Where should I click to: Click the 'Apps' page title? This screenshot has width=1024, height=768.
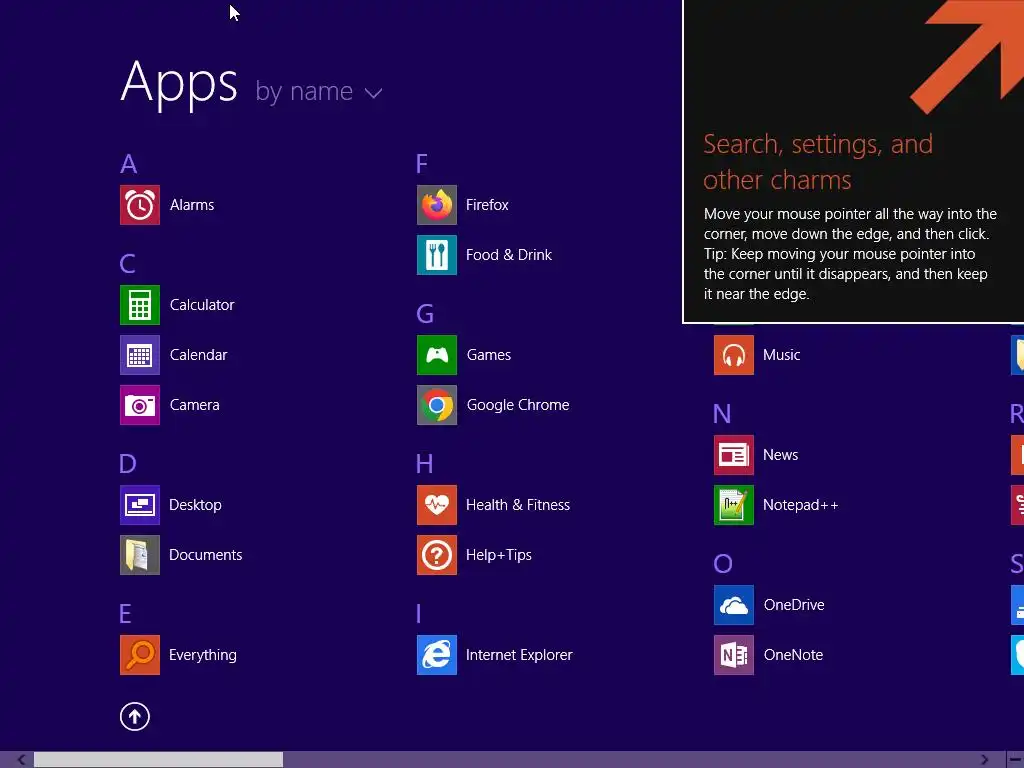179,84
